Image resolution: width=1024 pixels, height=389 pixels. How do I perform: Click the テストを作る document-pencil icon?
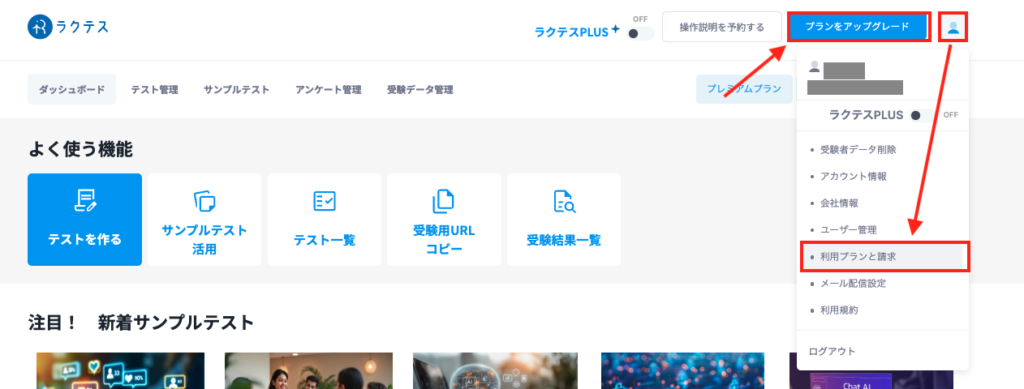pos(85,201)
